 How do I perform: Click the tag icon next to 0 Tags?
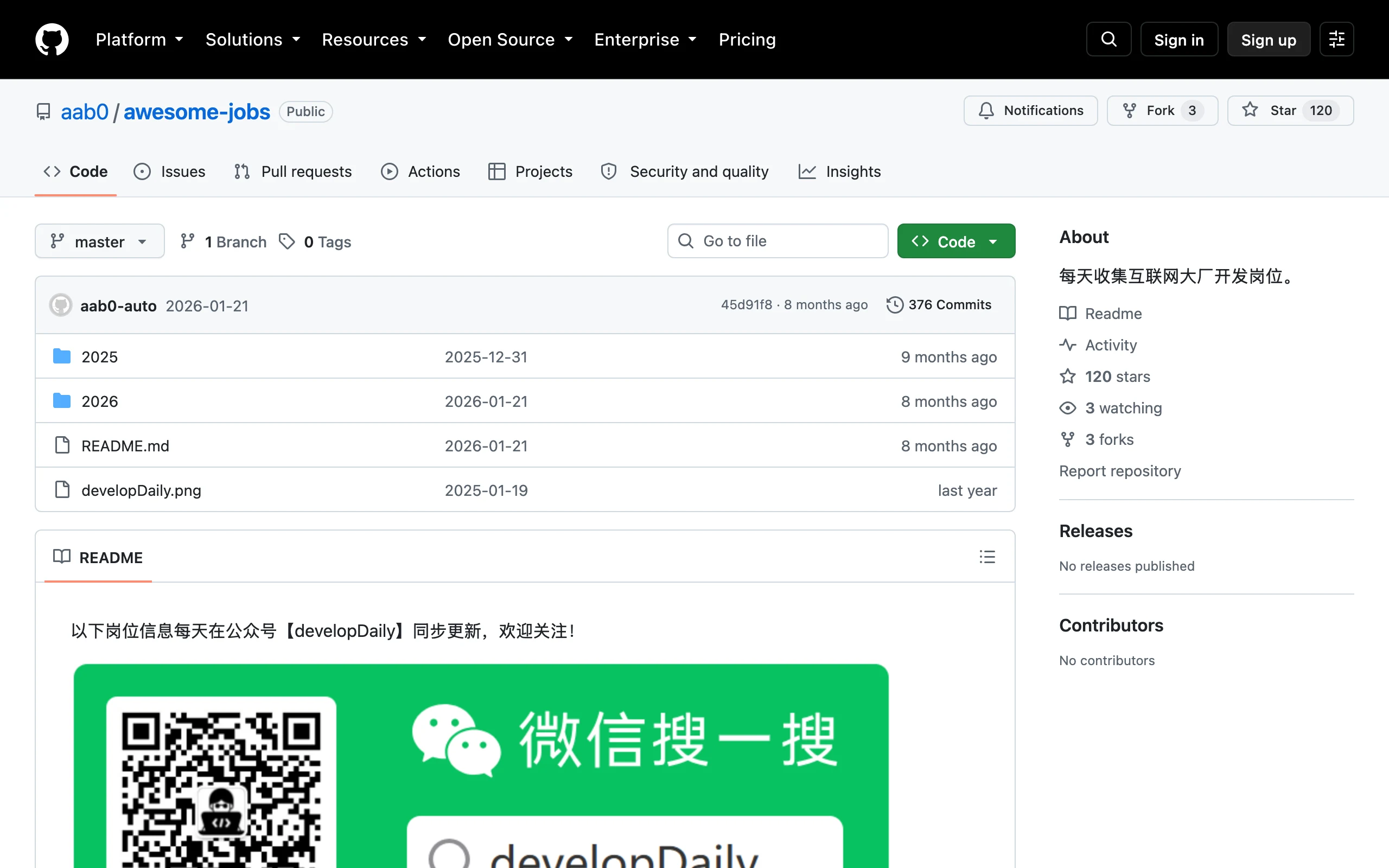(x=287, y=242)
